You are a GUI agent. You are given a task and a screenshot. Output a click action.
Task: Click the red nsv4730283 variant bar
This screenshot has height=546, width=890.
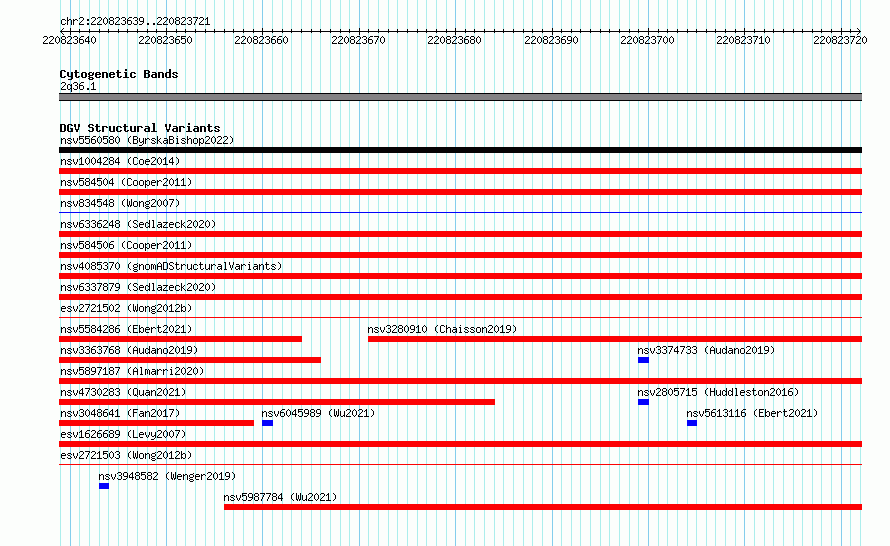point(277,402)
